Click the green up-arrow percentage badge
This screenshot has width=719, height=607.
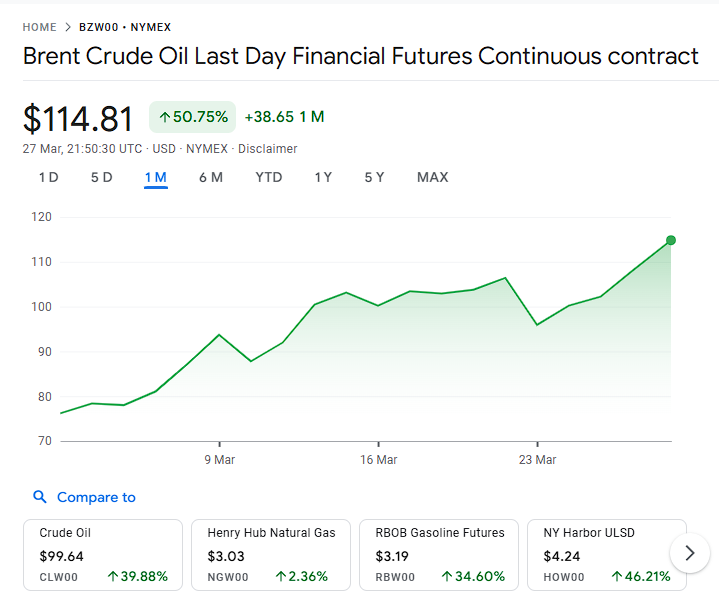coord(193,117)
